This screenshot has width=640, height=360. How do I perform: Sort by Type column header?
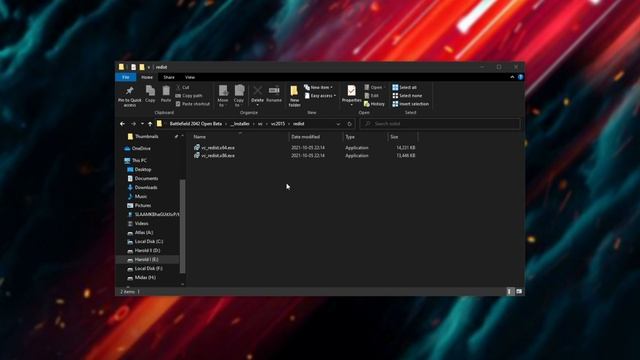pos(365,137)
